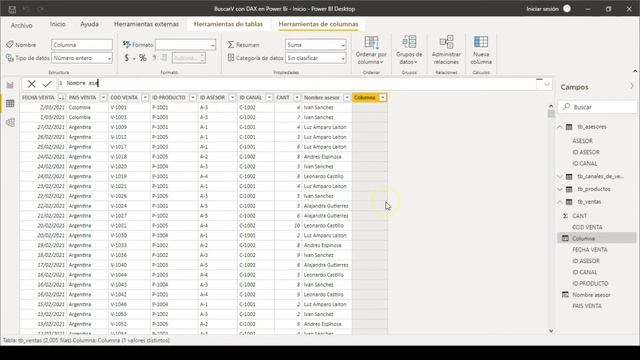Select PAIS VENTA field in Campos

[x=587, y=306]
